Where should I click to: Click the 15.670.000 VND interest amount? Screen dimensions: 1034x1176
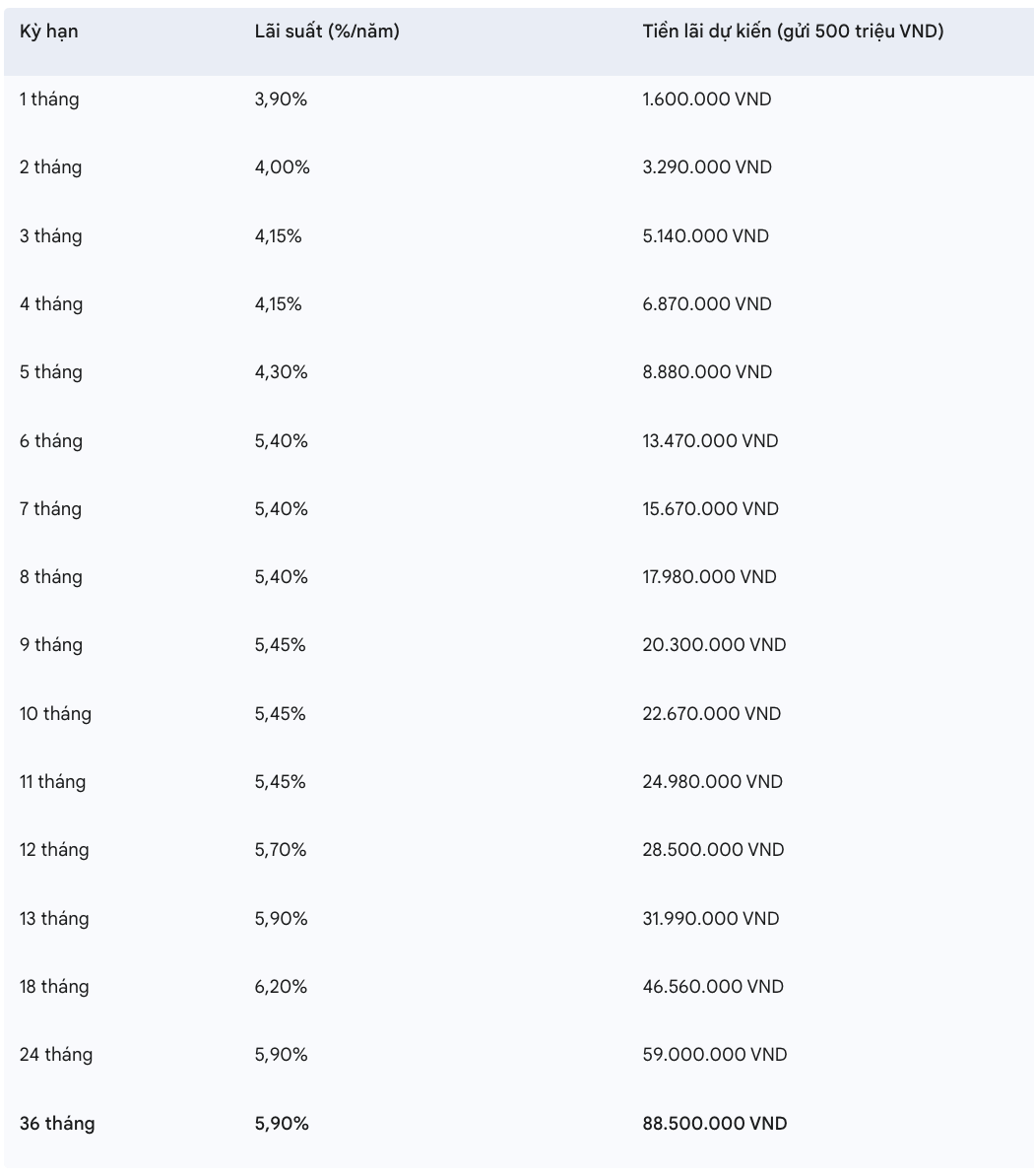pos(710,509)
